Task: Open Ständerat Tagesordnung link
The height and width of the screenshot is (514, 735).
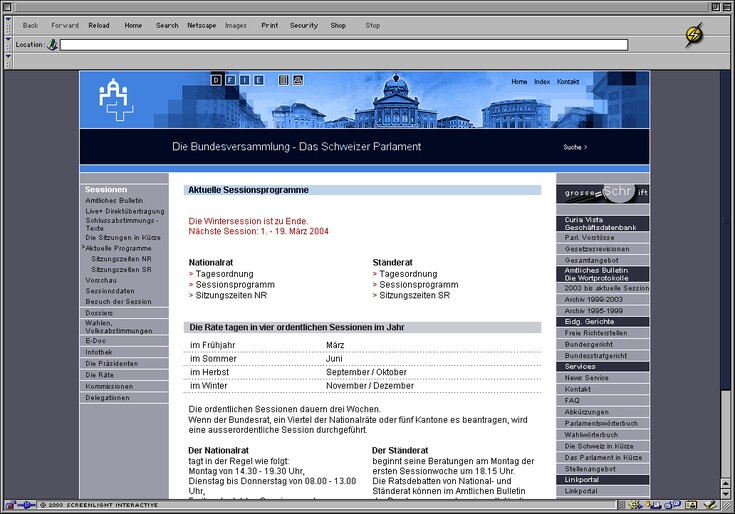Action: click(x=408, y=274)
